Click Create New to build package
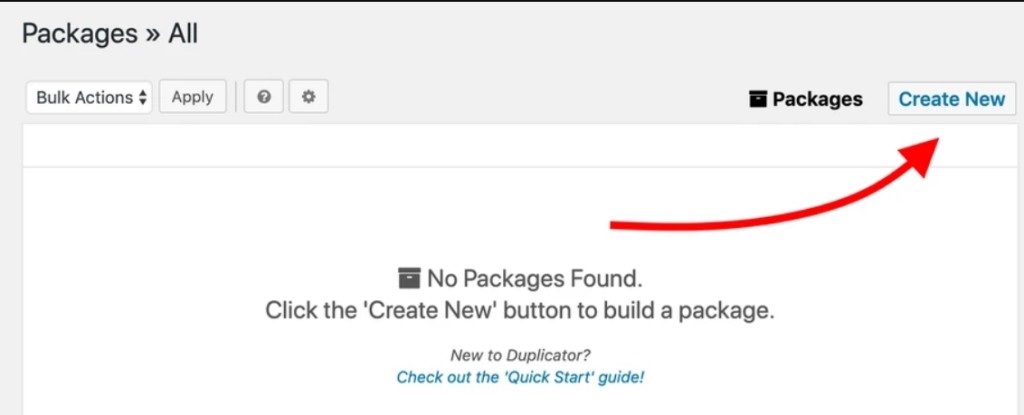1024x415 pixels. pos(952,99)
